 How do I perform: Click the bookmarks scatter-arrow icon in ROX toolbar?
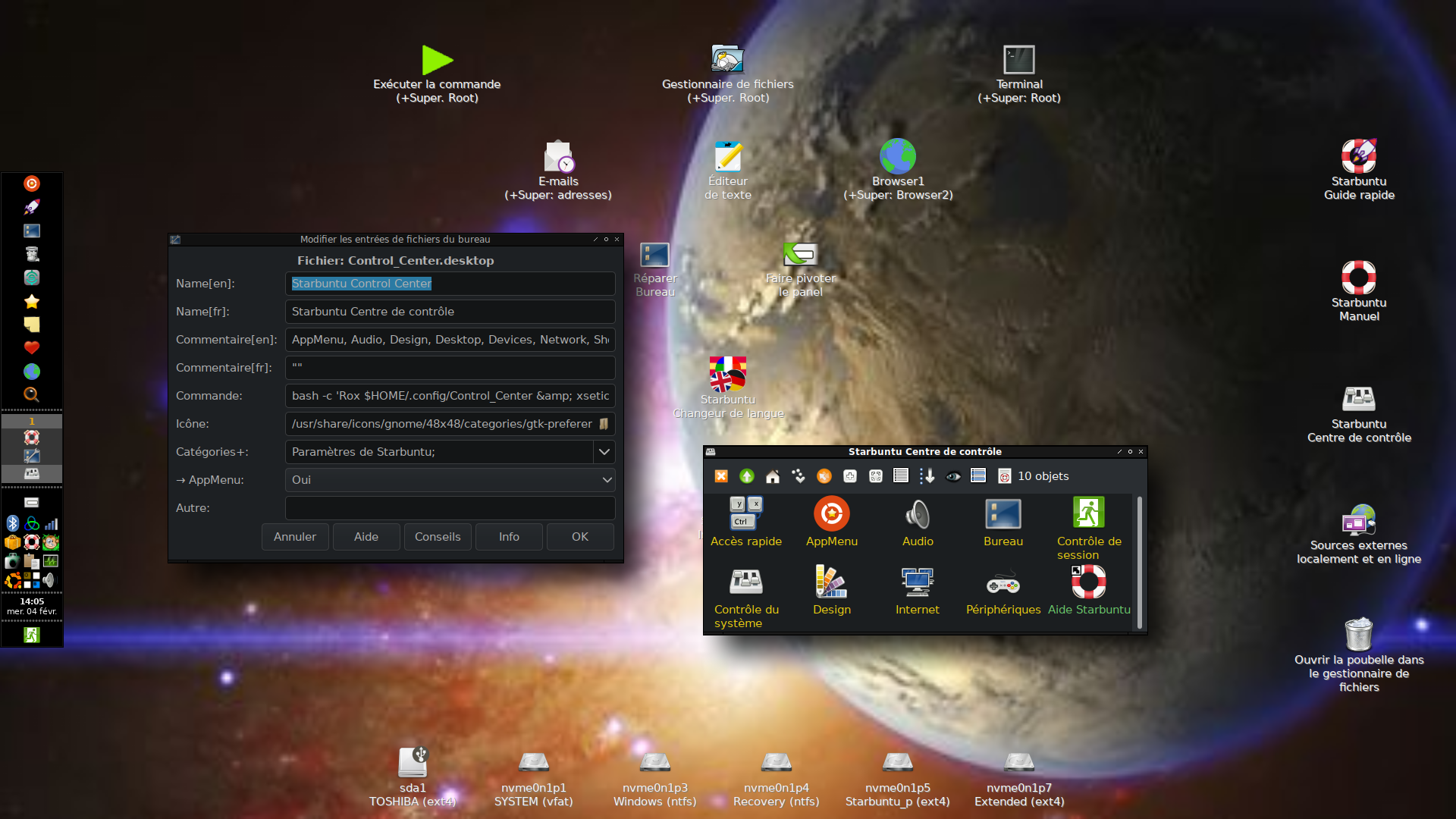tap(798, 476)
